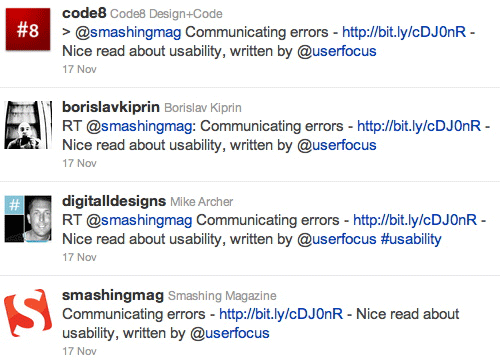Visit digitalldesigns user profile name
Viewport: 500px width, 361px height.
[114, 201]
